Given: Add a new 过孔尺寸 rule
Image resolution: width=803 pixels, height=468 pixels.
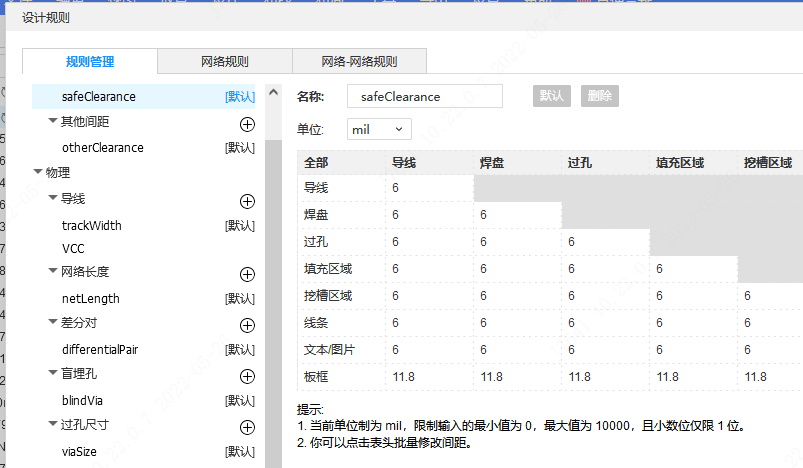Looking at the screenshot, I should 247,427.
